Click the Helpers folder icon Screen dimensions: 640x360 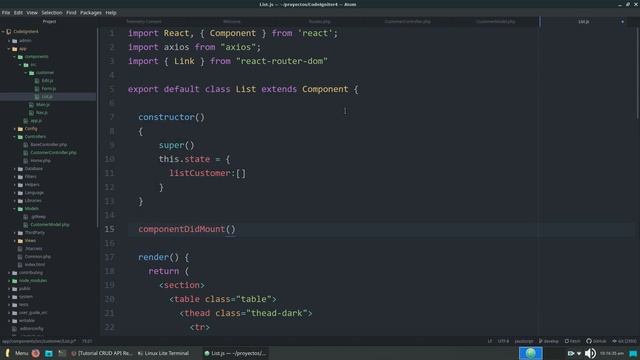20,184
